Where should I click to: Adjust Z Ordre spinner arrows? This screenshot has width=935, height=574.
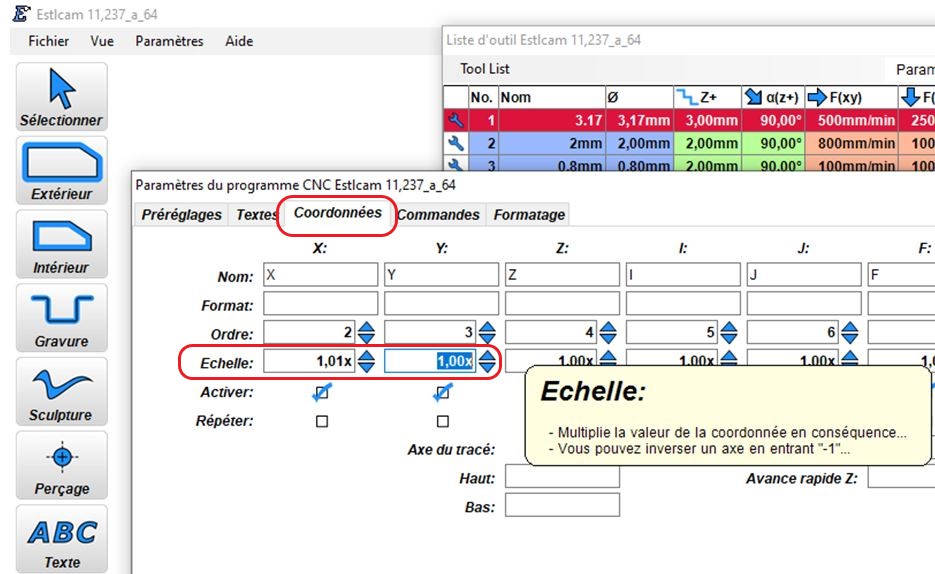[x=608, y=333]
